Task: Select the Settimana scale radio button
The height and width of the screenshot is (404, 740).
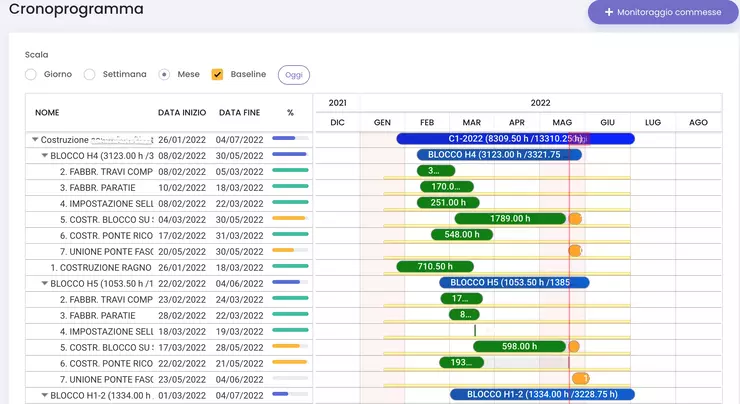Action: (x=90, y=75)
